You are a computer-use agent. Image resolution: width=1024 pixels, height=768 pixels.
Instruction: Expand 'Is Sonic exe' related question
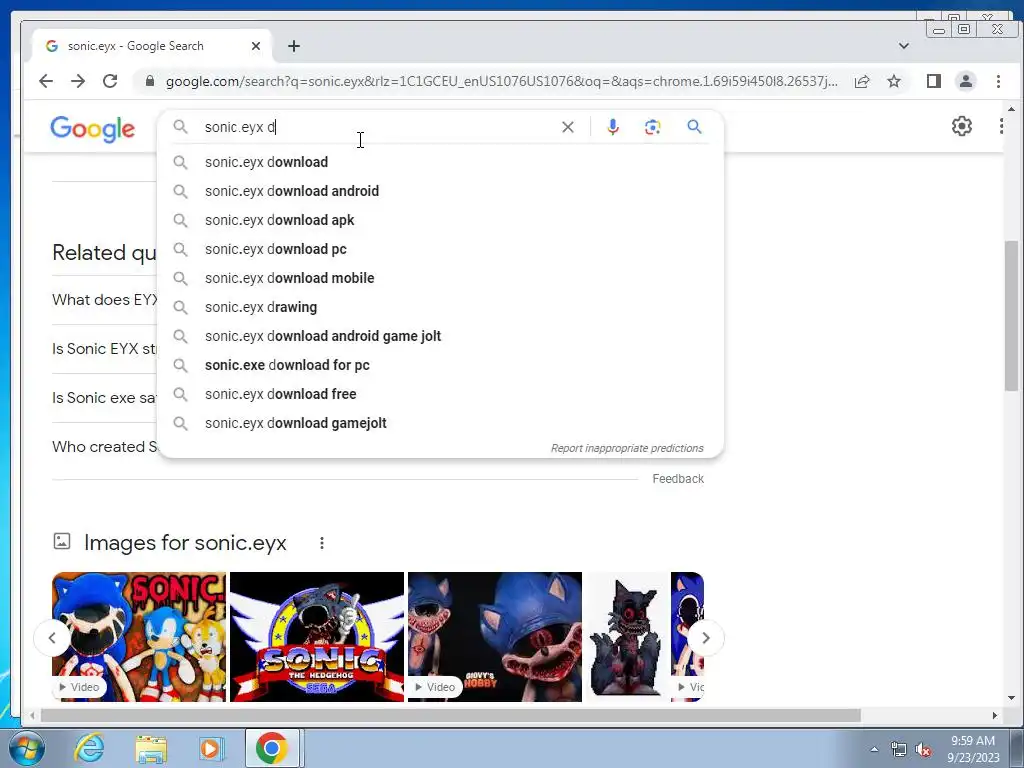tap(104, 398)
